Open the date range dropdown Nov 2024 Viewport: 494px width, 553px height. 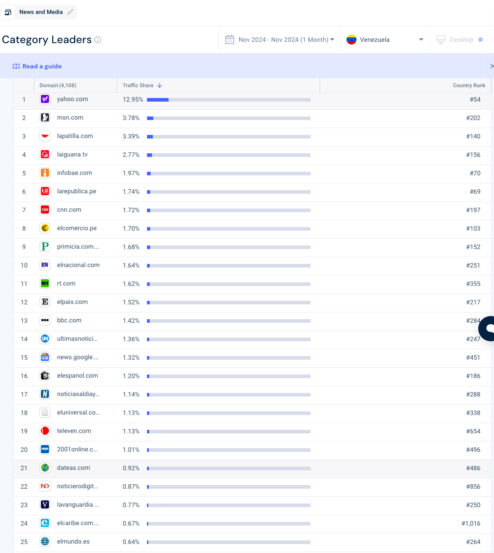click(280, 40)
